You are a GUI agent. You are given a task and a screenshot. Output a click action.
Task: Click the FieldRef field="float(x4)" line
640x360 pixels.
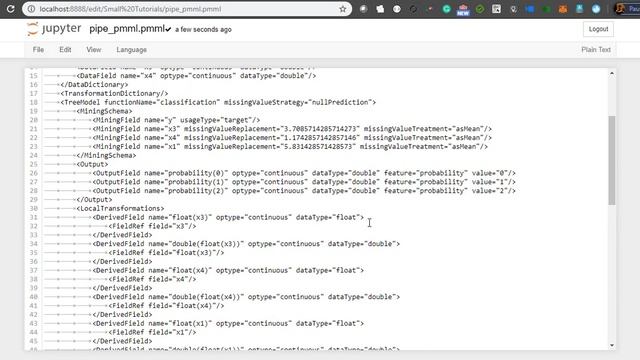[167, 306]
